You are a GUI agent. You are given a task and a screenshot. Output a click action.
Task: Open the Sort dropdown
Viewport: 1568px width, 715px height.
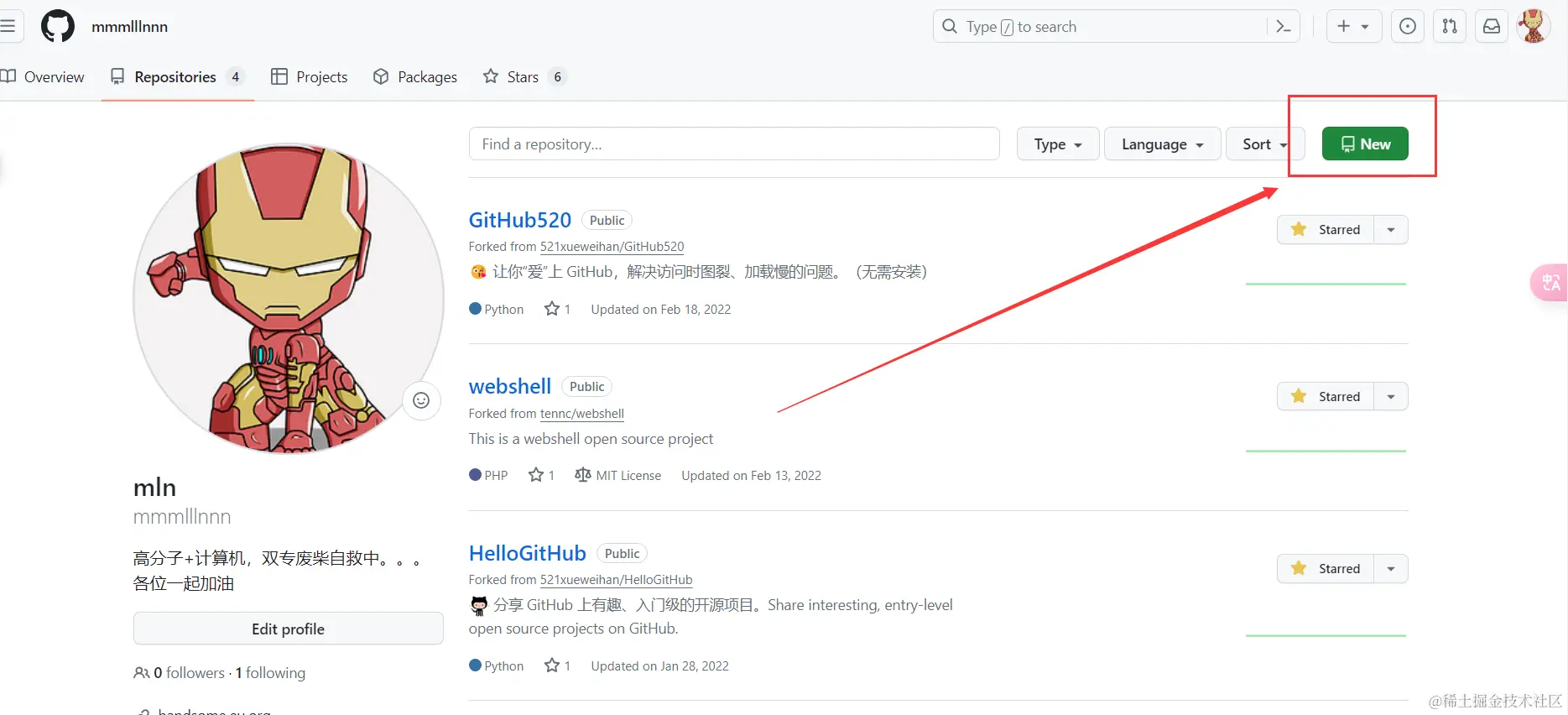(1265, 144)
